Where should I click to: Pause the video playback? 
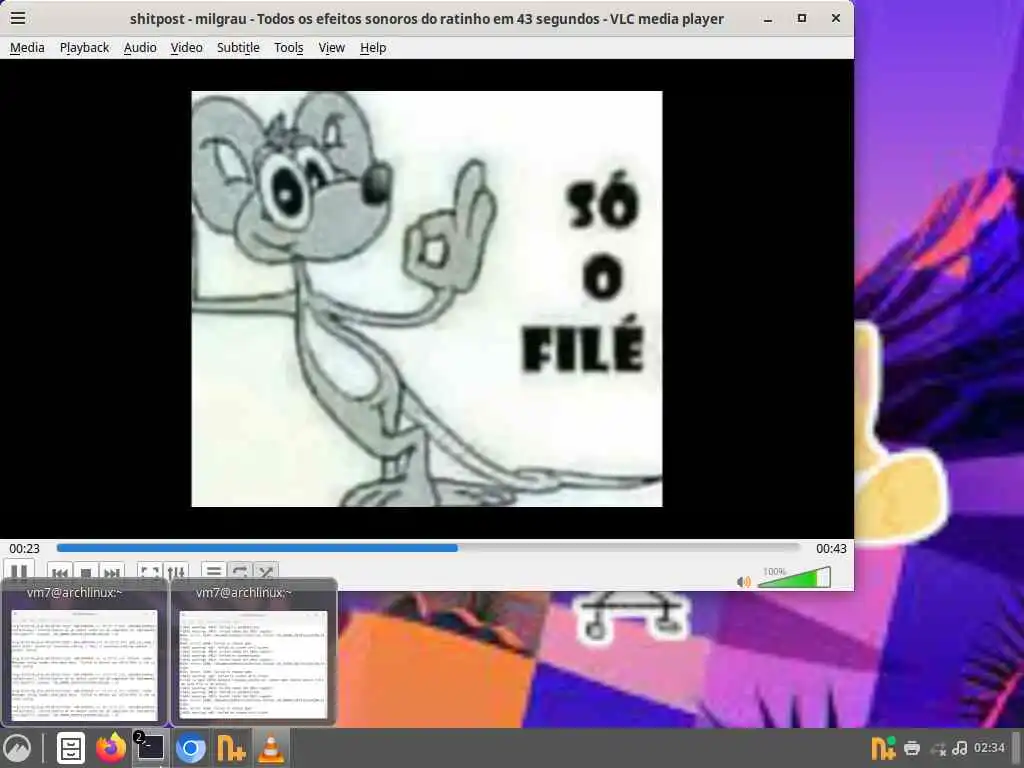[19, 571]
